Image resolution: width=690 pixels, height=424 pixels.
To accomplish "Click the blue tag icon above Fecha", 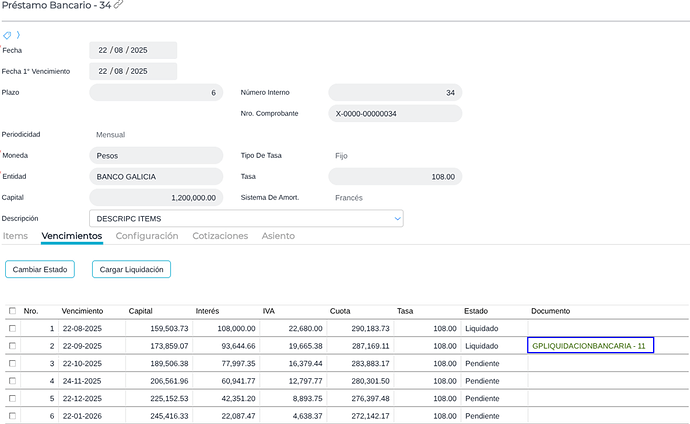I will click(x=7, y=35).
